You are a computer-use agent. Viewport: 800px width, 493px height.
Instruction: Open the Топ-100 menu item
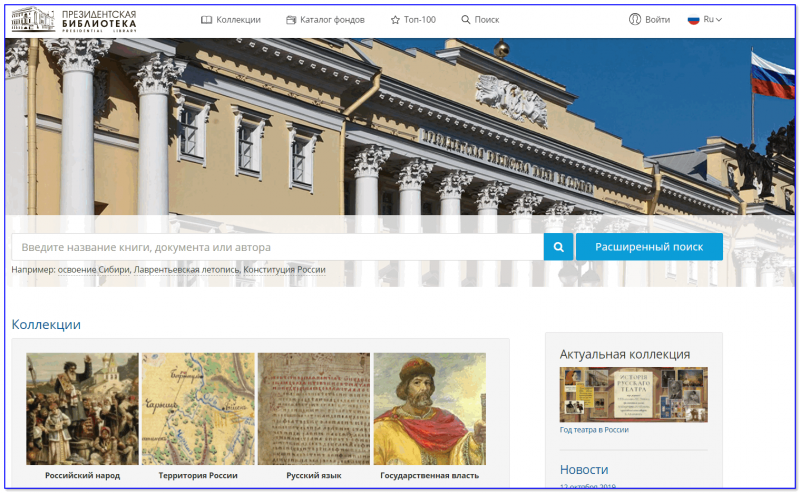[419, 20]
